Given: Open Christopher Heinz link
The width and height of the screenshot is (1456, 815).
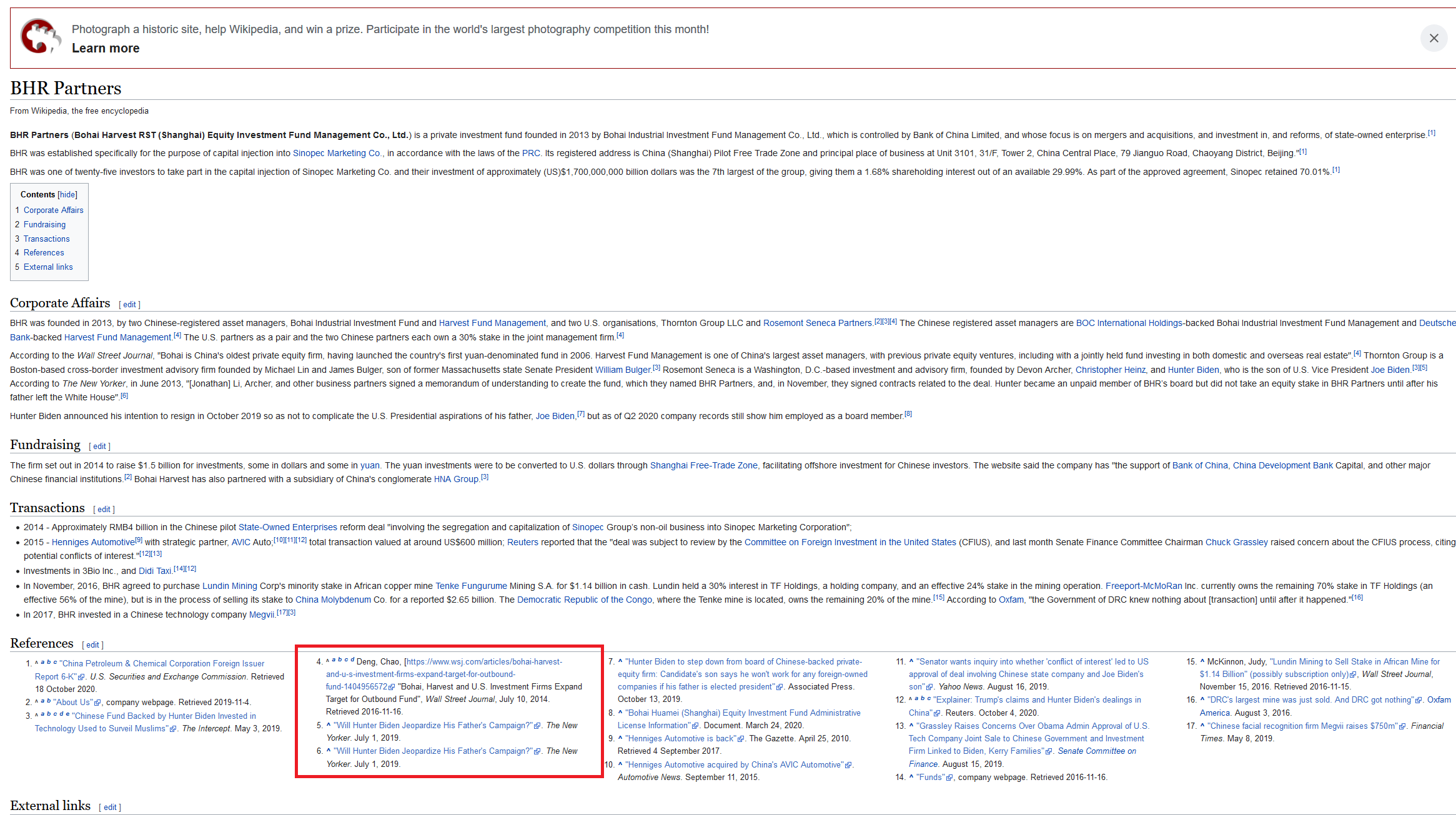Looking at the screenshot, I should point(1111,370).
